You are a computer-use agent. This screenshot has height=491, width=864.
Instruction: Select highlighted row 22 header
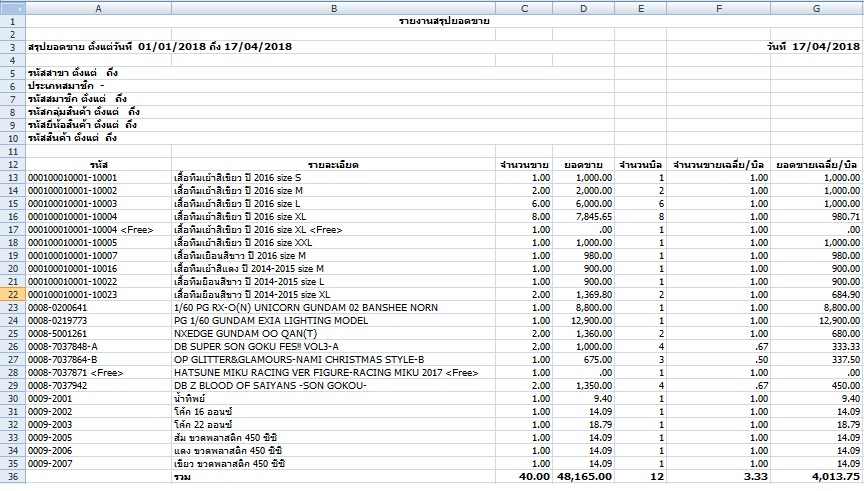click(x=13, y=294)
